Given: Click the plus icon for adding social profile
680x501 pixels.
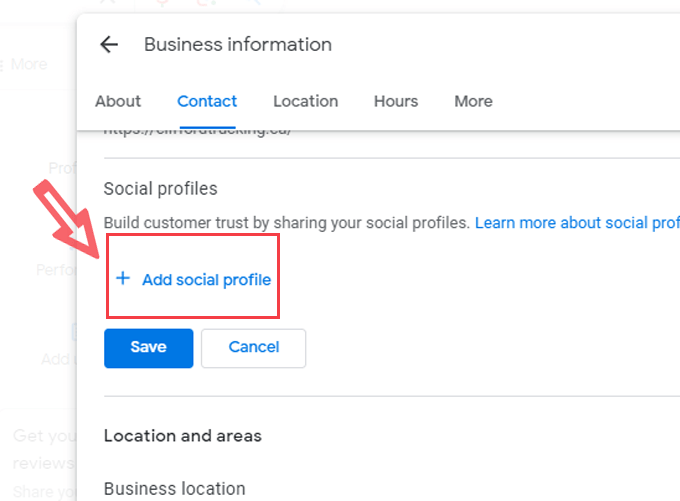Looking at the screenshot, I should pyautogui.click(x=123, y=279).
